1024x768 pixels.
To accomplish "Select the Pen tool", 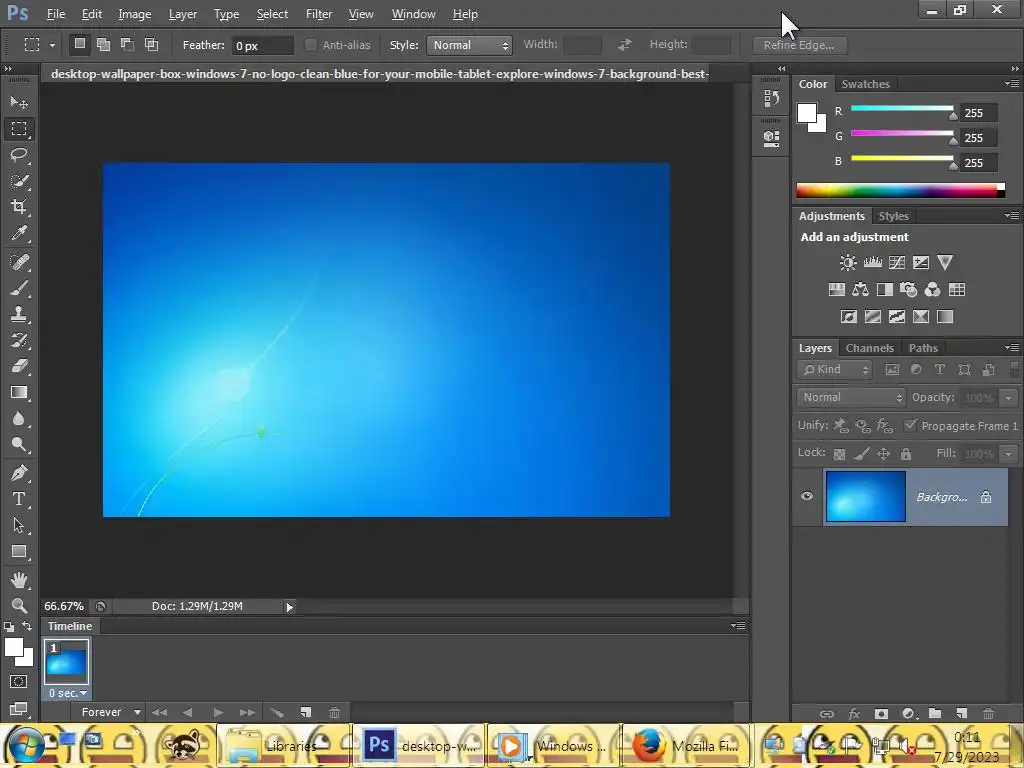I will click(x=19, y=472).
